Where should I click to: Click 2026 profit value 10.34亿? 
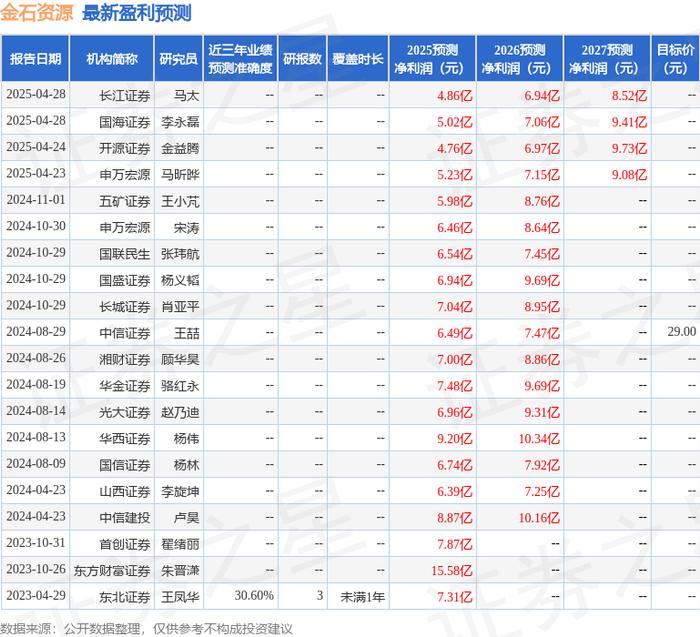[539, 439]
